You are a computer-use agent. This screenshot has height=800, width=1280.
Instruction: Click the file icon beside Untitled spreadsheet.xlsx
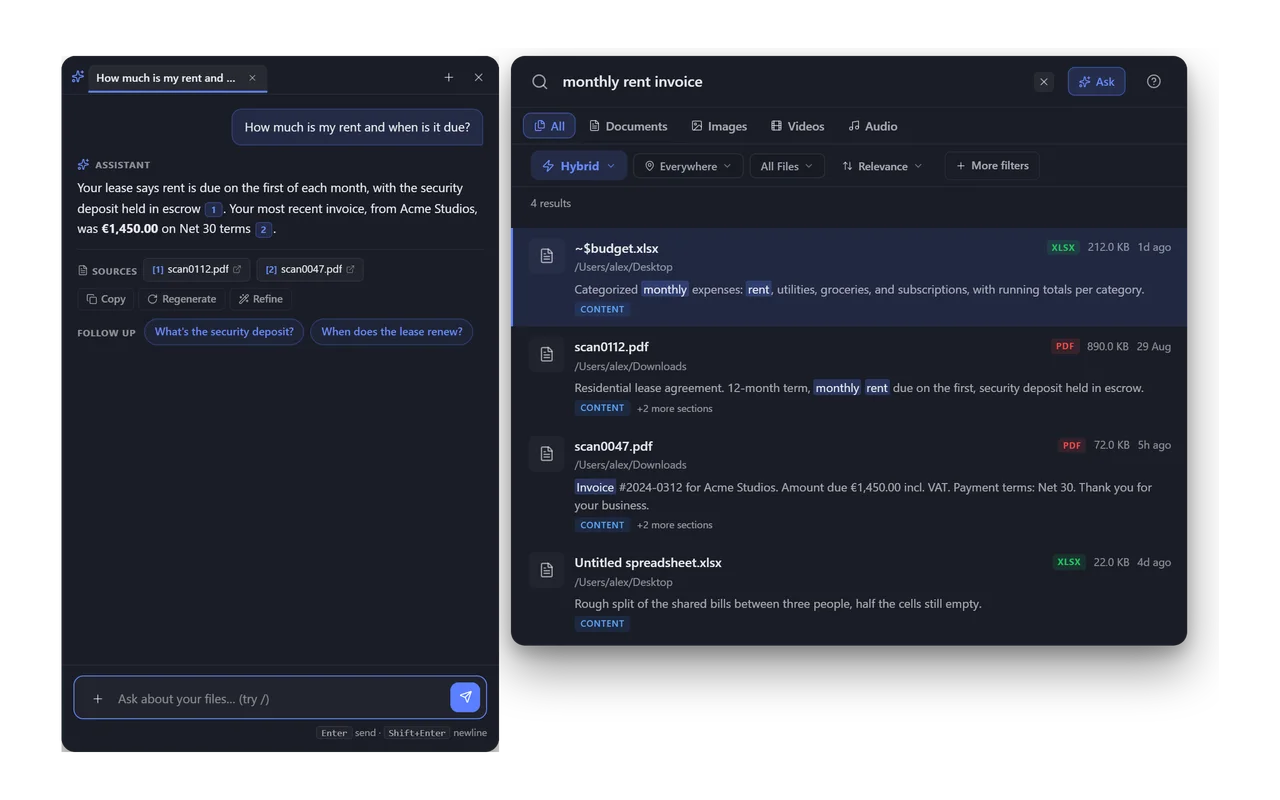pos(547,570)
